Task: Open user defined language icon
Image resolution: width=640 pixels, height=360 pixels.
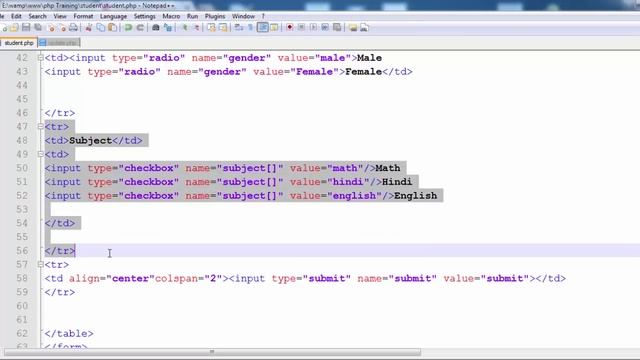Action: (274, 27)
